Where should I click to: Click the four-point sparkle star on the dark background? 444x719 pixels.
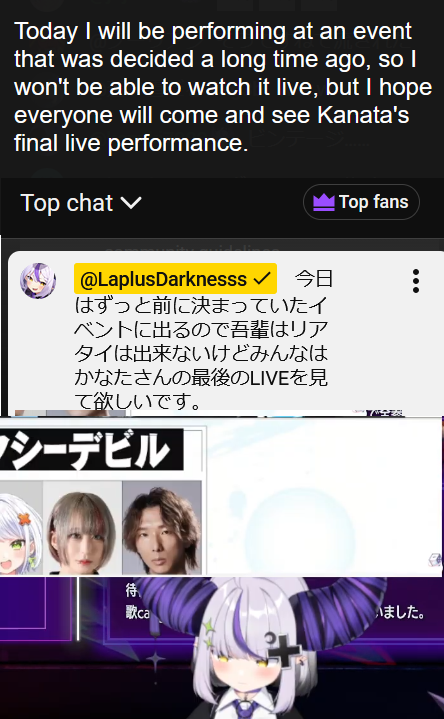coord(155,660)
